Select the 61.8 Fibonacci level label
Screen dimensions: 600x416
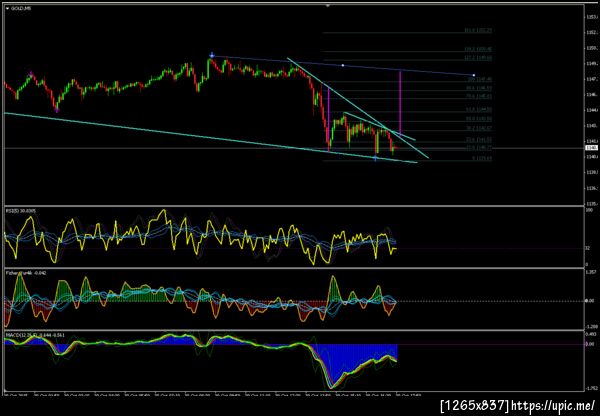479,110
